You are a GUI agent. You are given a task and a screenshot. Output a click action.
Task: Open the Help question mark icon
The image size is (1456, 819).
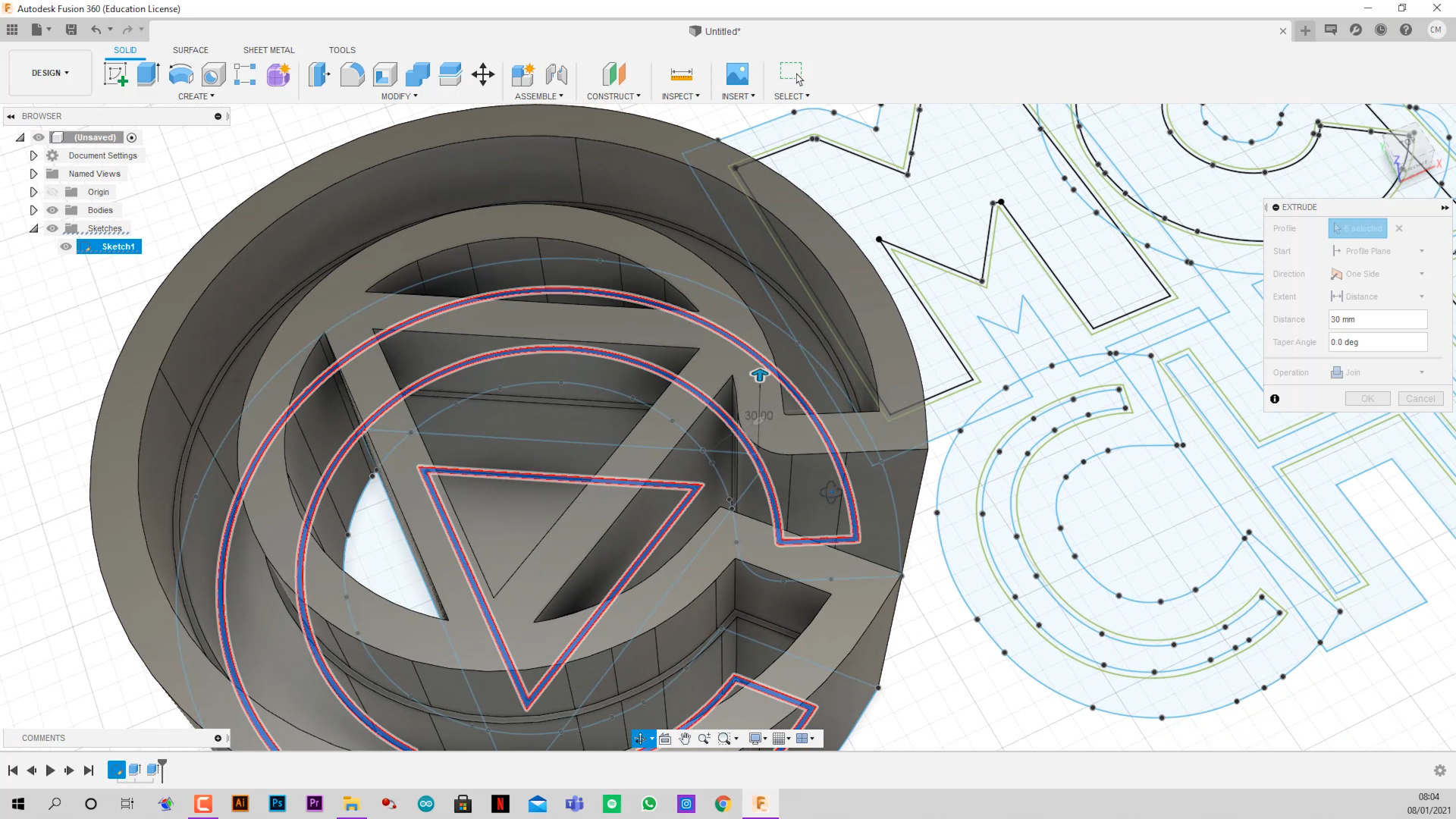click(1406, 30)
